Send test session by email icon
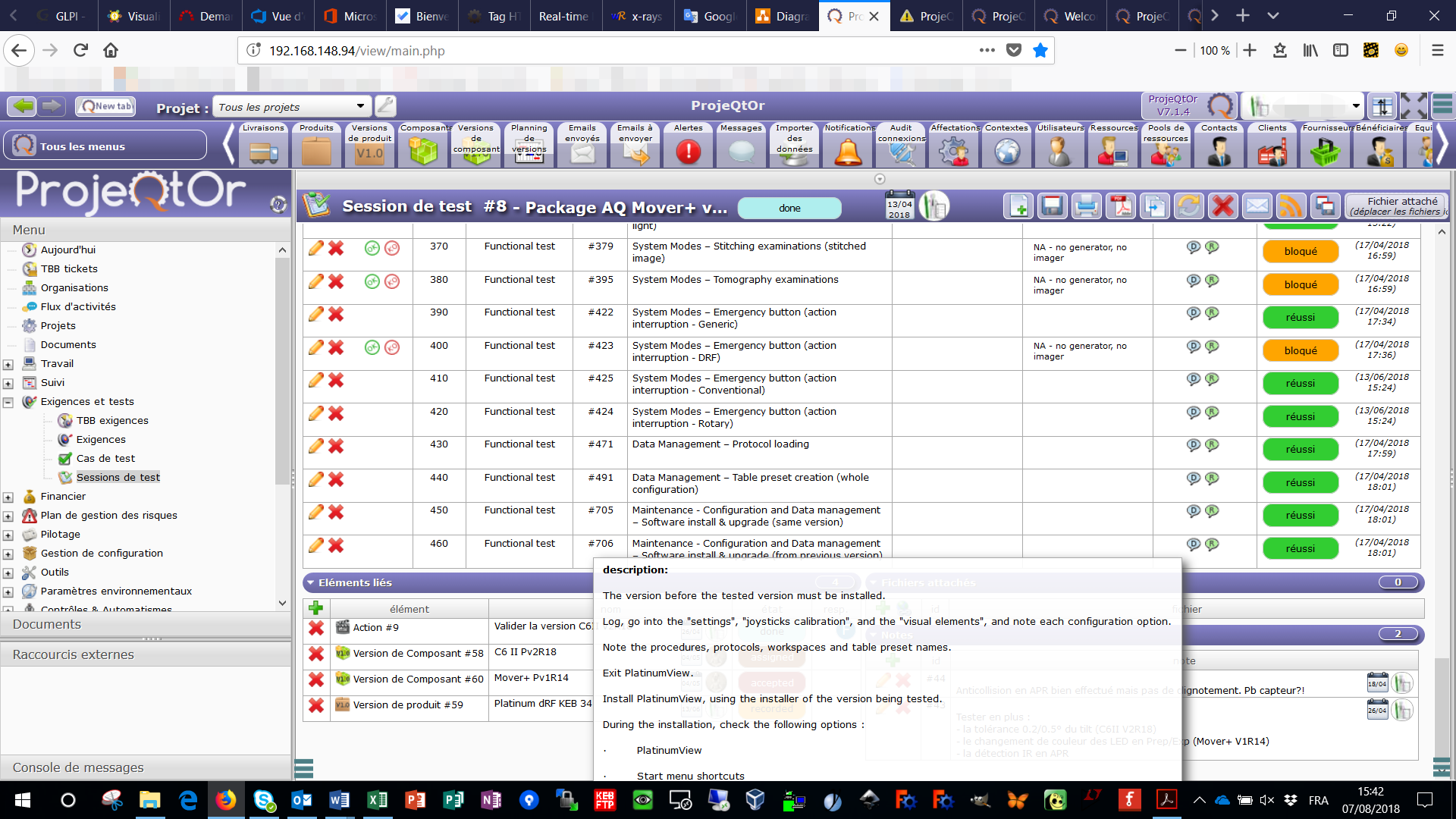1456x819 pixels. [x=1257, y=206]
